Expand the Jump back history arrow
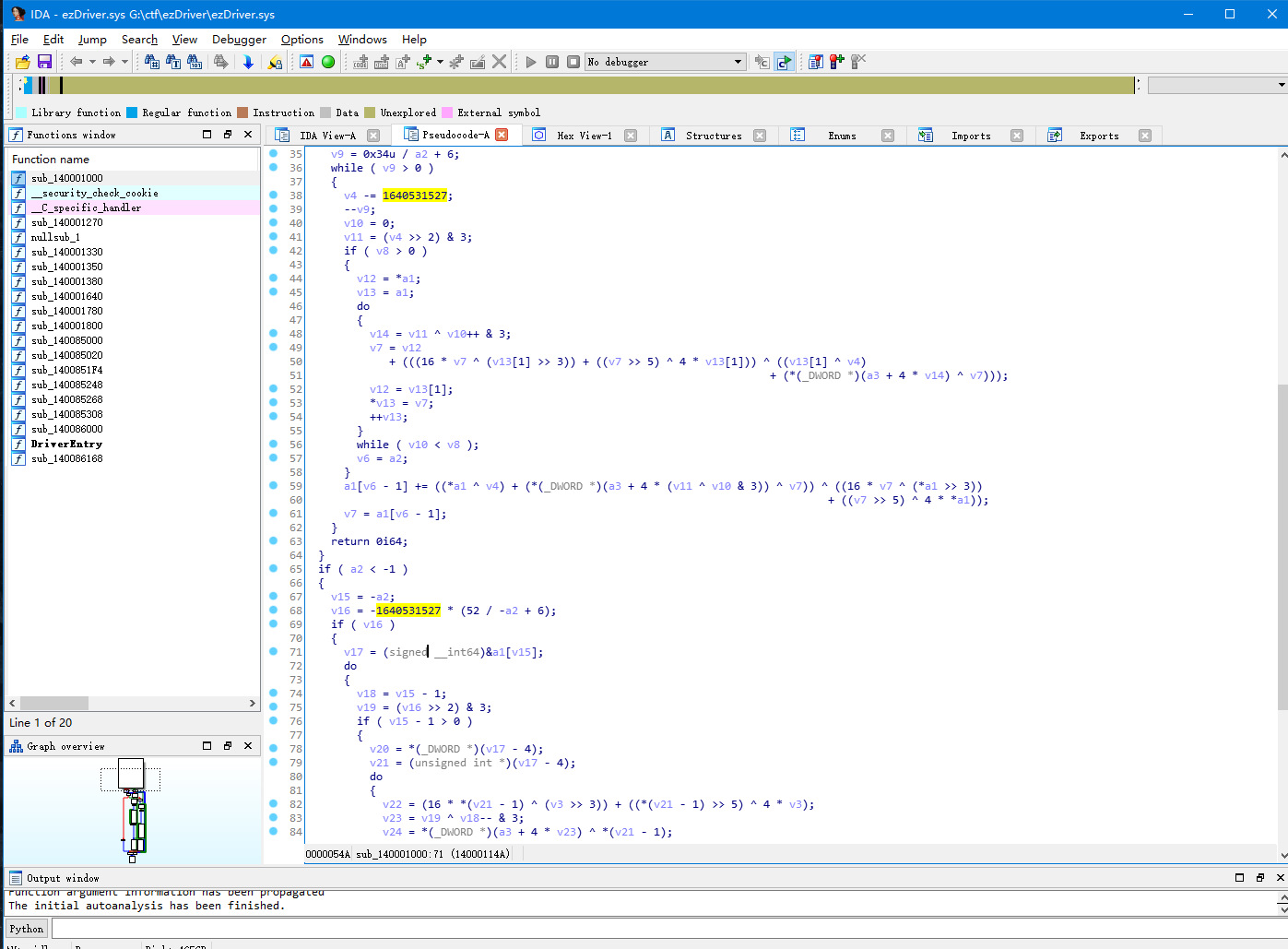Image resolution: width=1288 pixels, height=949 pixels. 92,62
